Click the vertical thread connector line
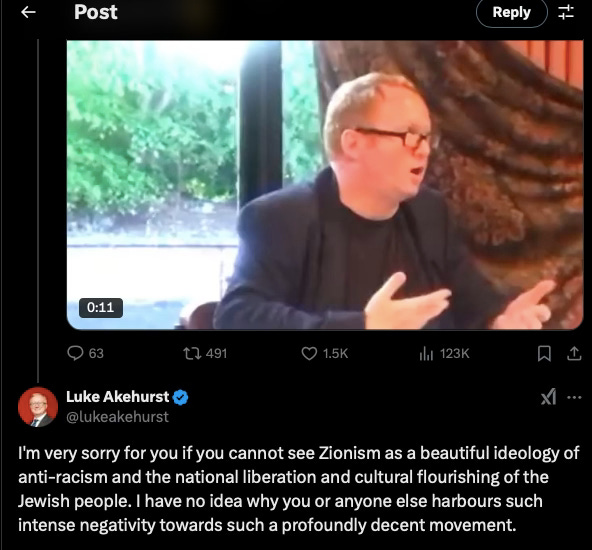Image resolution: width=592 pixels, height=550 pixels. point(38,210)
